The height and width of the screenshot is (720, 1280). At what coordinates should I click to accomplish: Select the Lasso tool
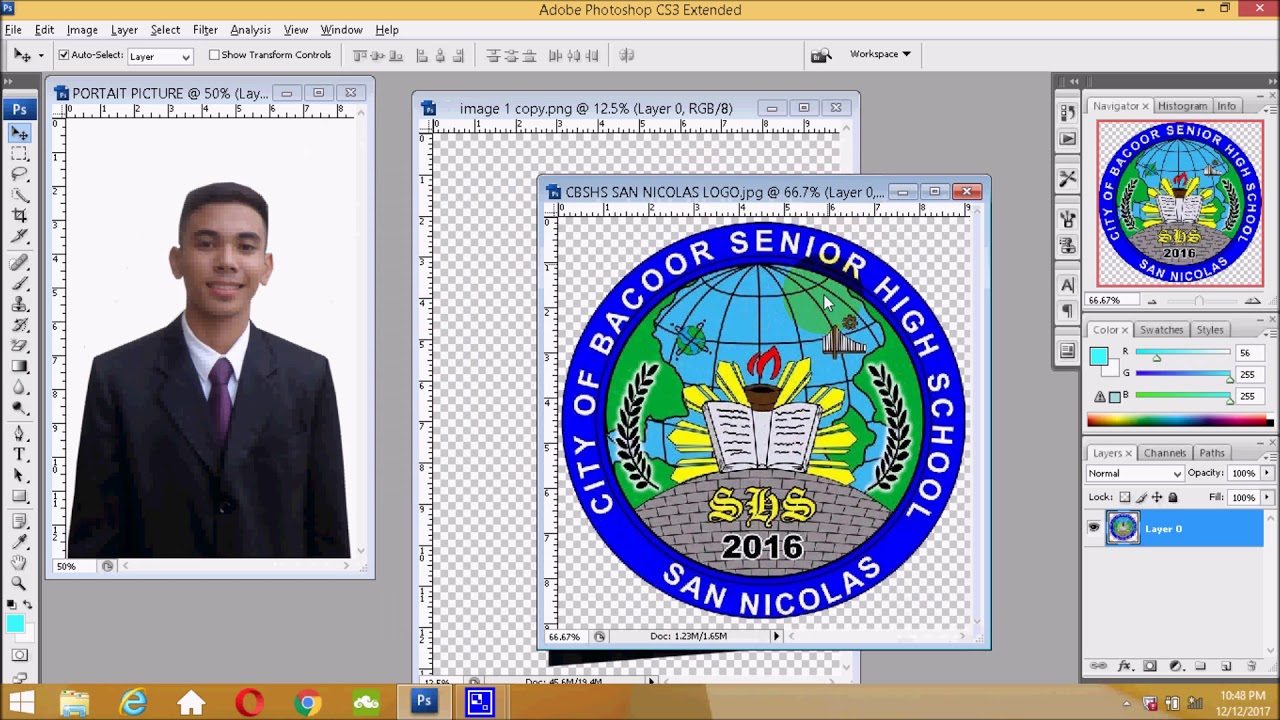[20, 174]
